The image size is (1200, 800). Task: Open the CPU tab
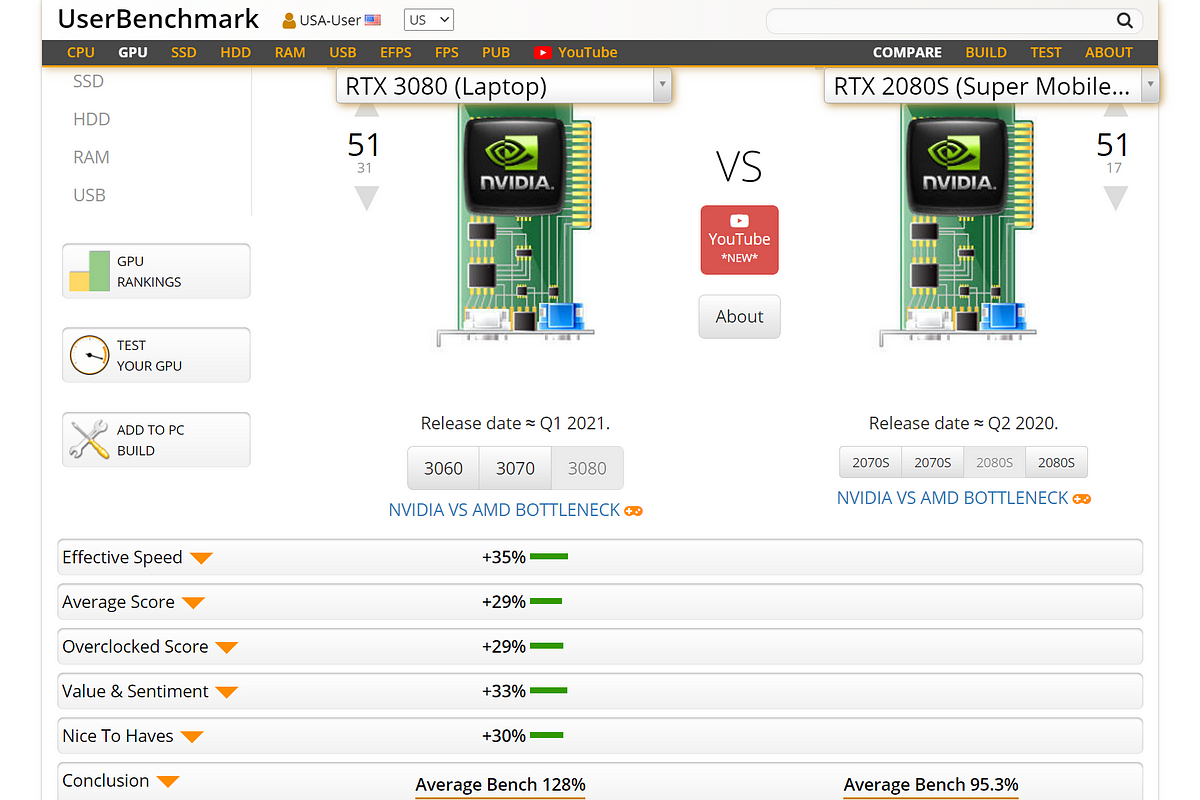pos(81,52)
